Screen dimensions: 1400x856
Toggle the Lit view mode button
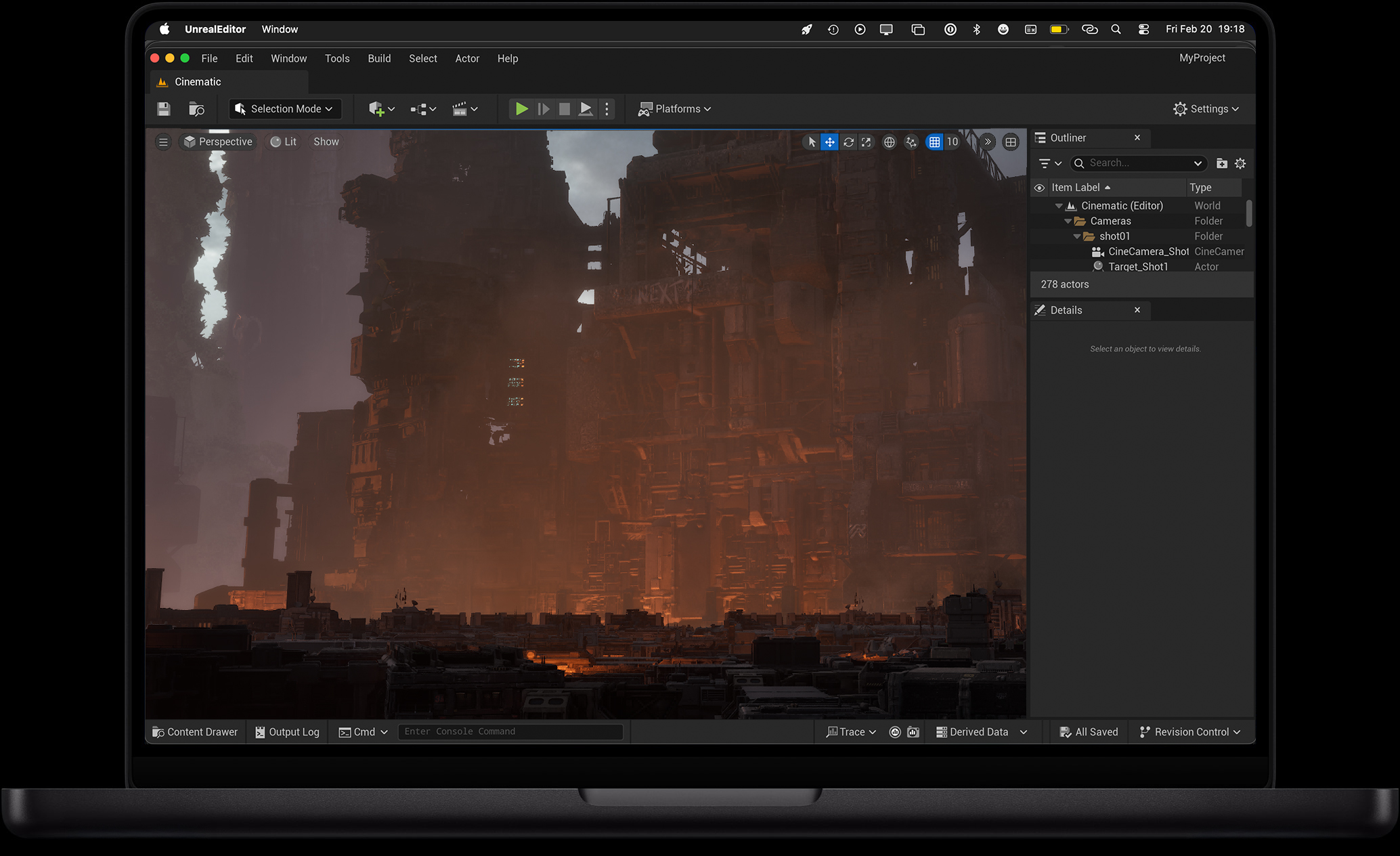pyautogui.click(x=284, y=142)
